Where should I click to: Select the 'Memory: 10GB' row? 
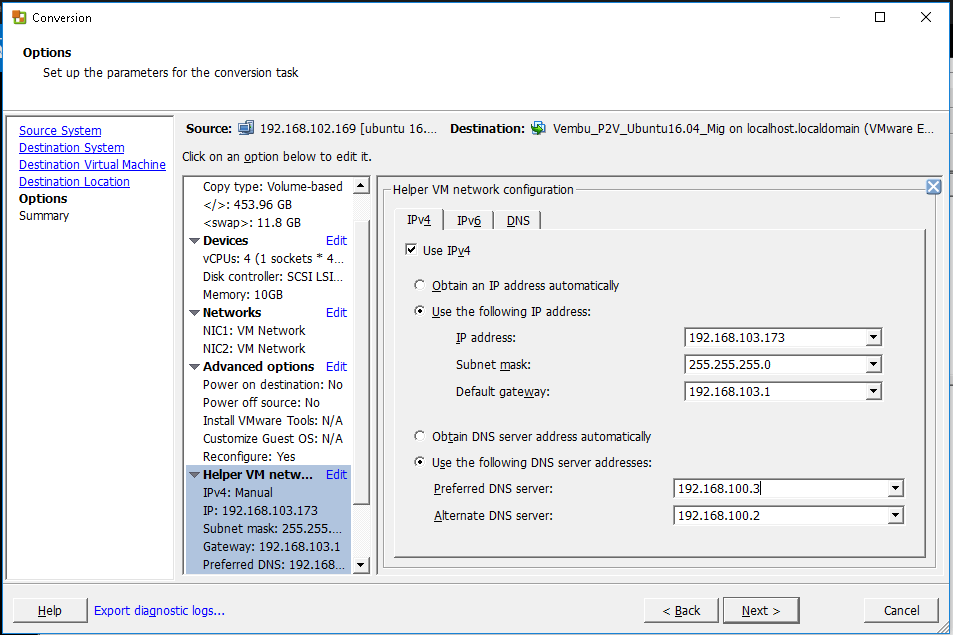[243, 295]
